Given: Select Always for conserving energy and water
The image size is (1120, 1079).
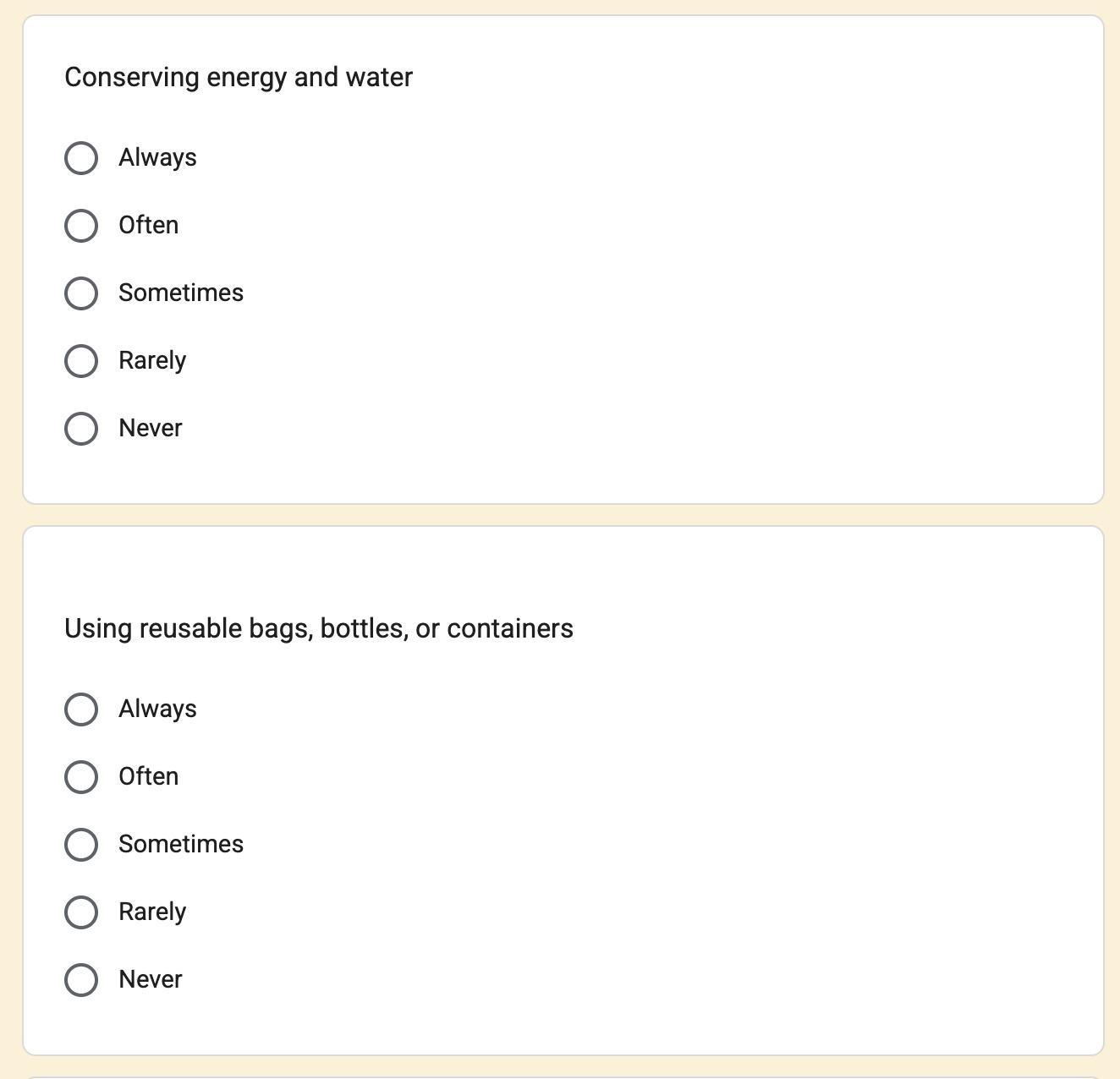Looking at the screenshot, I should point(81,158).
